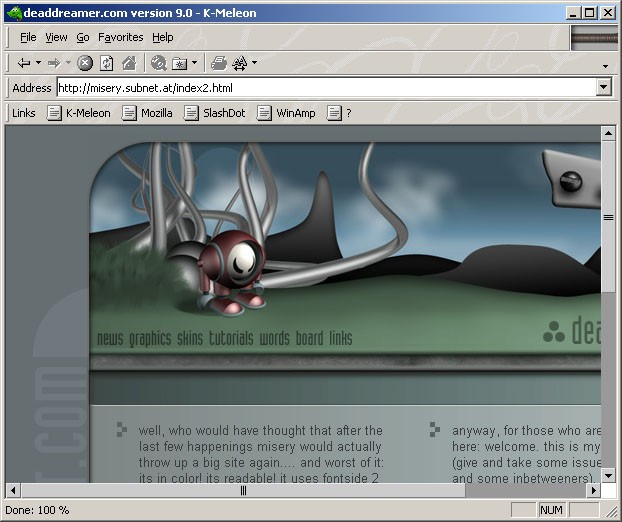Click the Back arrow button
622x522 pixels.
tap(23, 63)
